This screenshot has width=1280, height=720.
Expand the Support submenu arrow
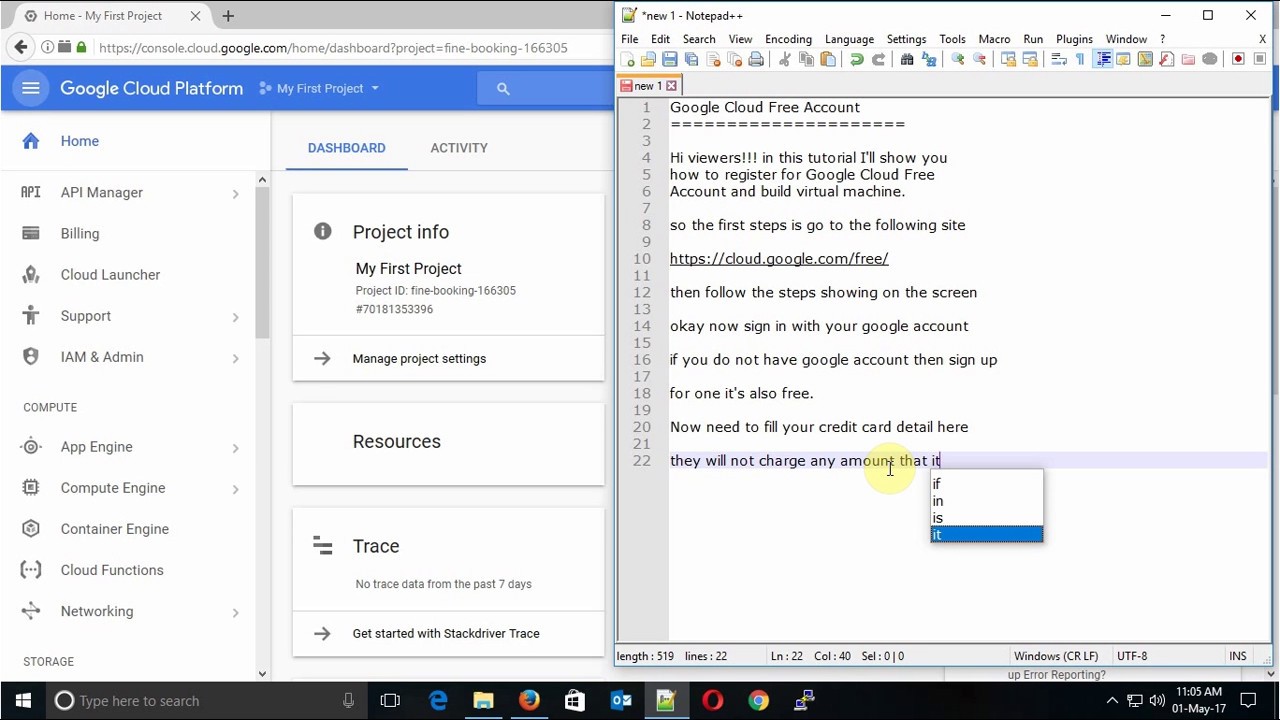tap(236, 317)
